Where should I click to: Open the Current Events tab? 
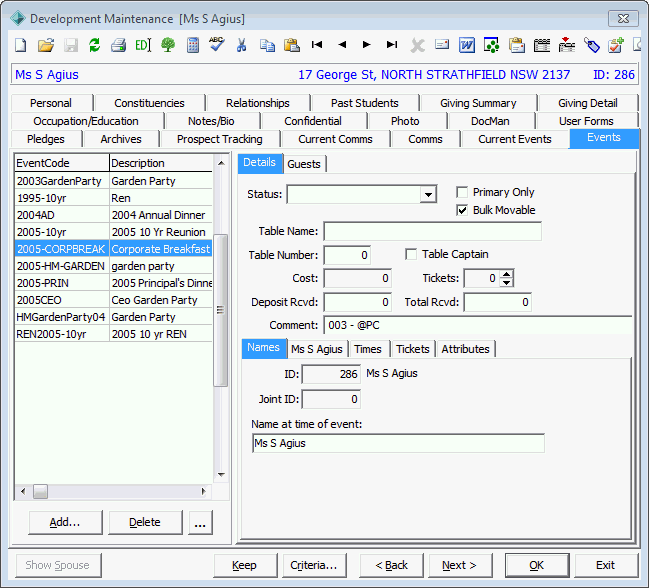click(x=515, y=139)
